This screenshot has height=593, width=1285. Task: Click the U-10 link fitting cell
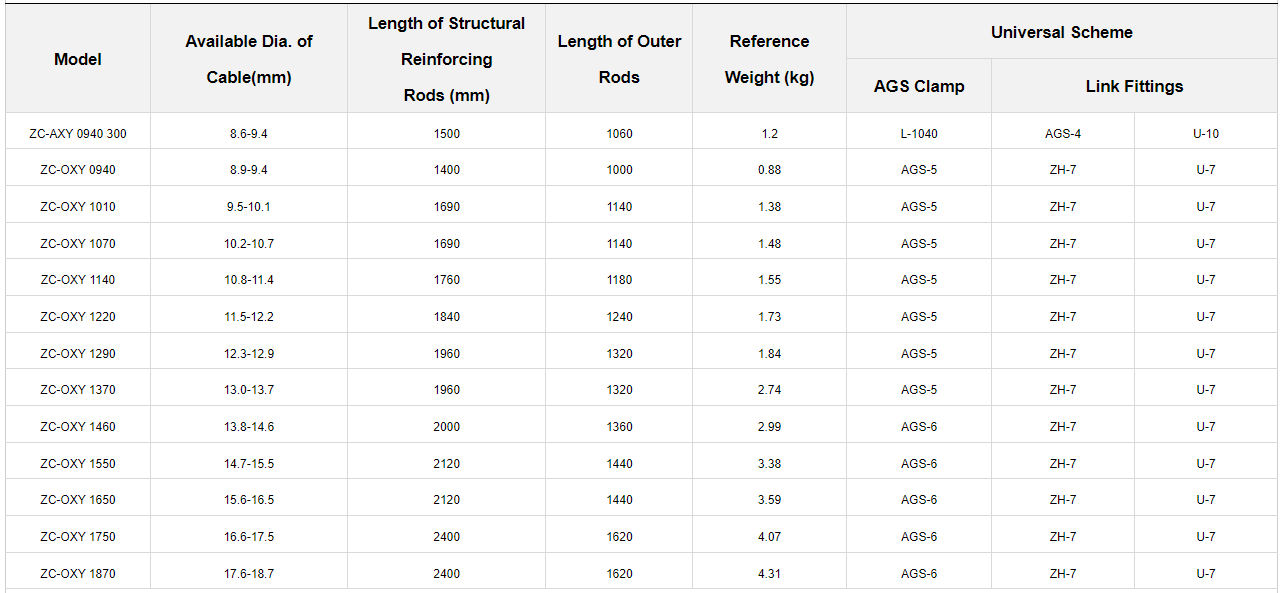pyautogui.click(x=1205, y=131)
